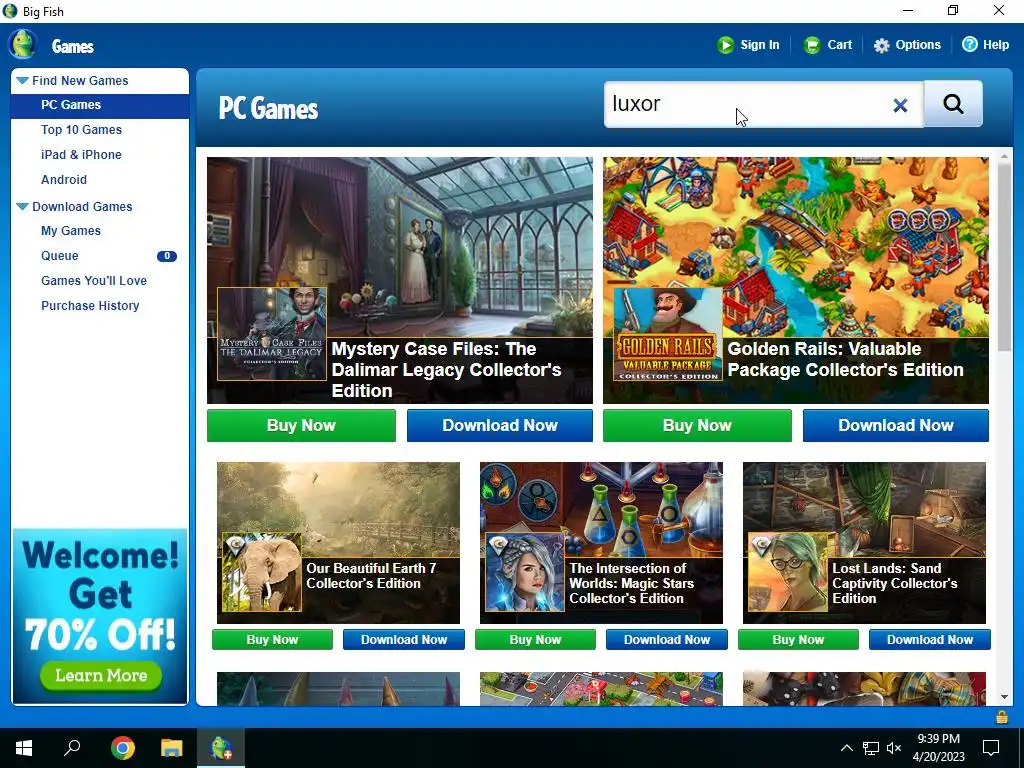Open File Explorer from the taskbar
The height and width of the screenshot is (768, 1024).
point(172,748)
